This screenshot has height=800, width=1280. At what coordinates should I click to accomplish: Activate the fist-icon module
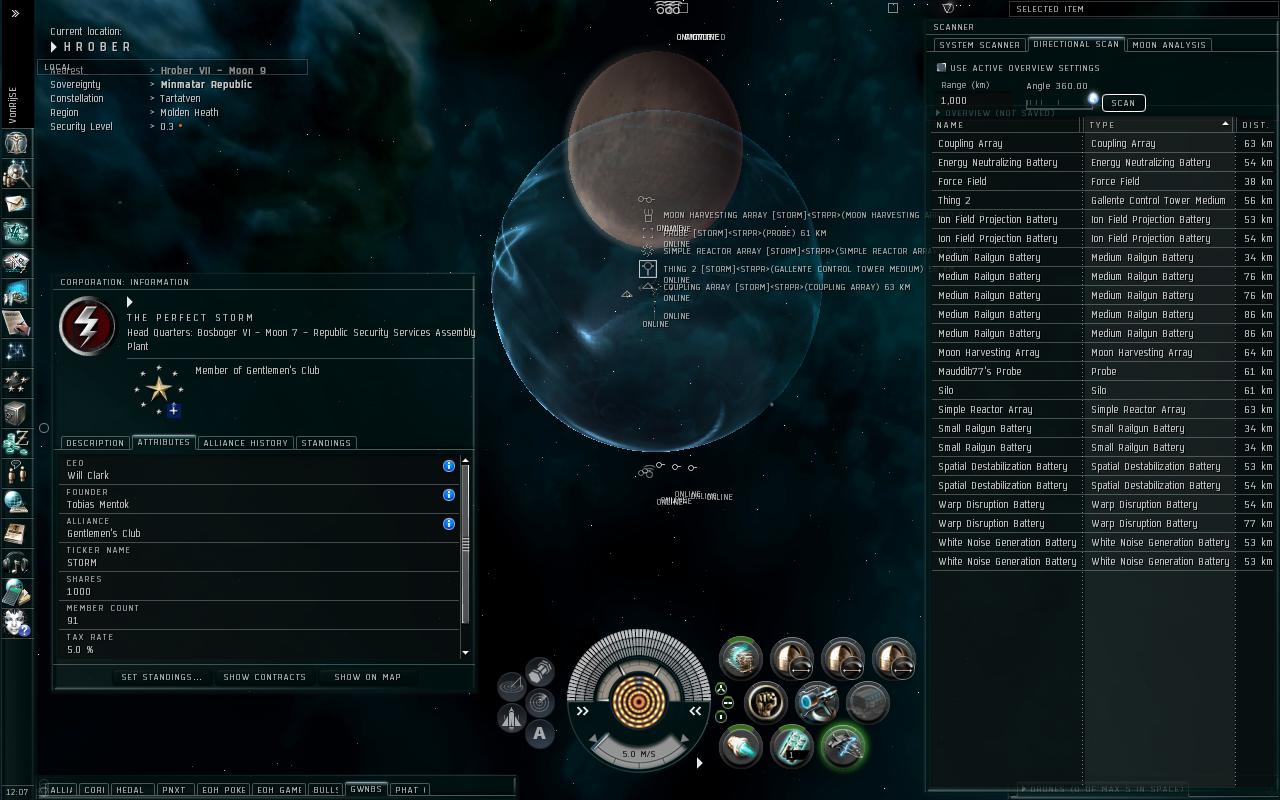[x=767, y=703]
